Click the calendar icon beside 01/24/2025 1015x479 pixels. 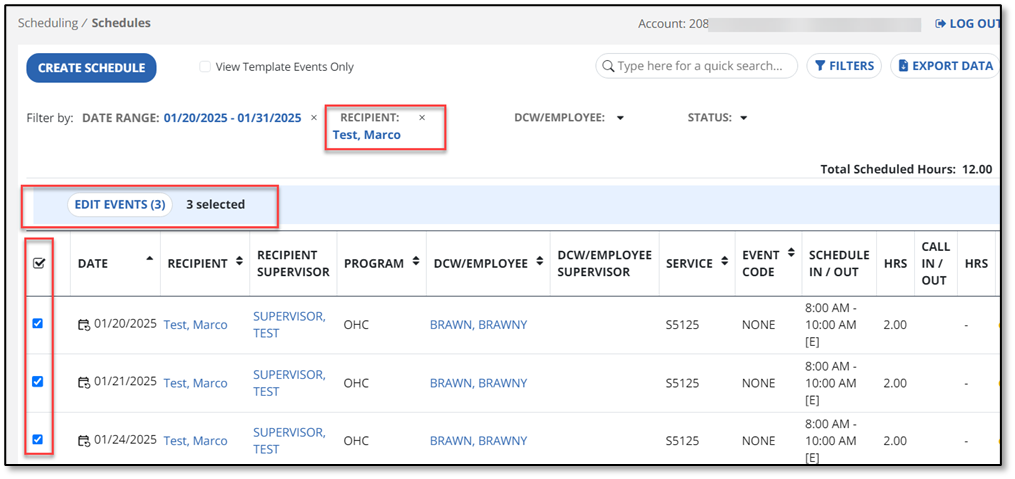click(84, 441)
